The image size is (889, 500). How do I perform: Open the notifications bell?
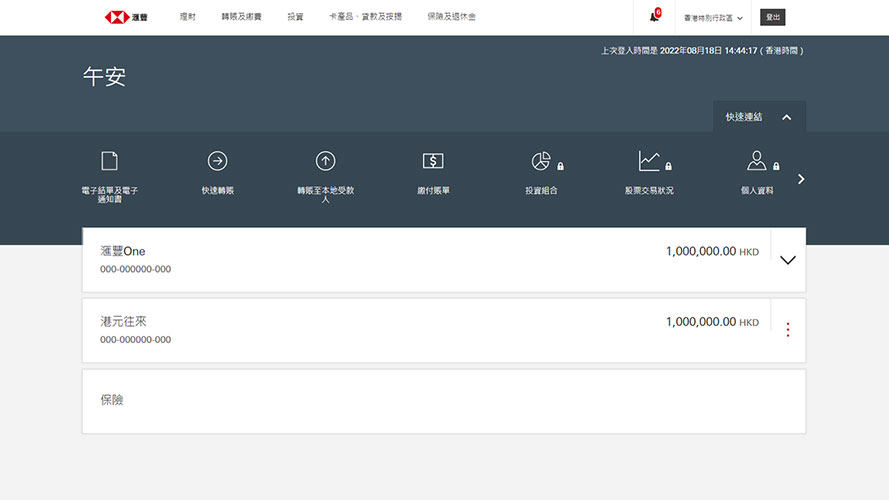(655, 16)
